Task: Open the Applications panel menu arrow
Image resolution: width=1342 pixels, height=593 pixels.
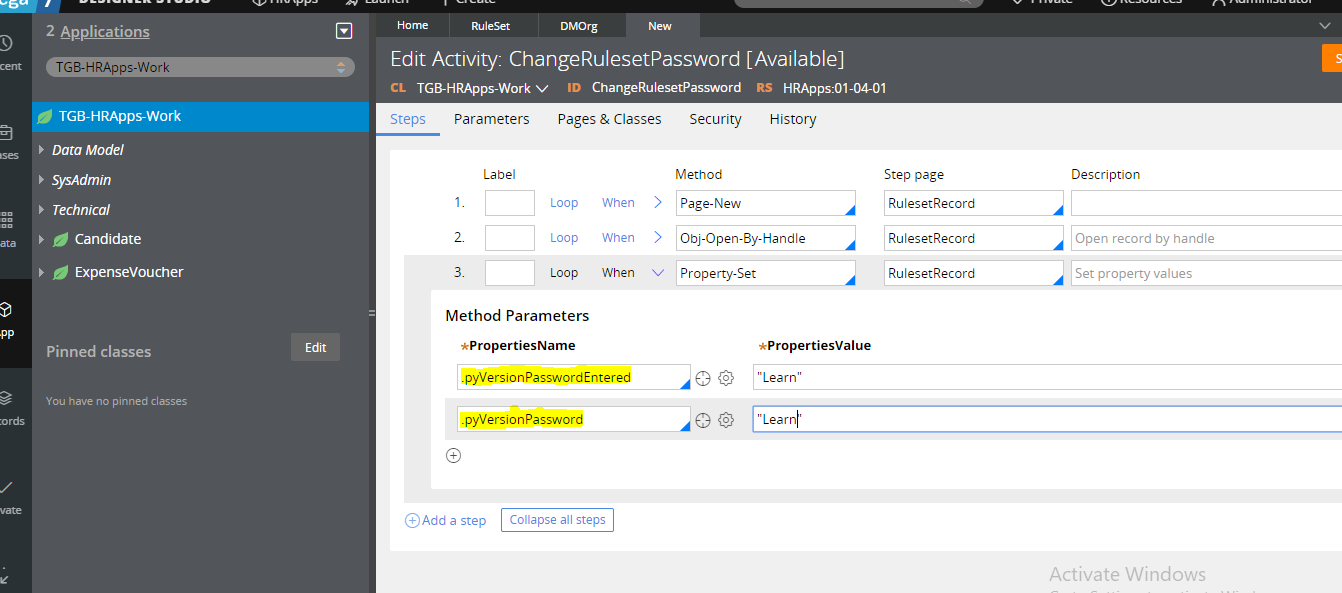Action: (x=344, y=31)
